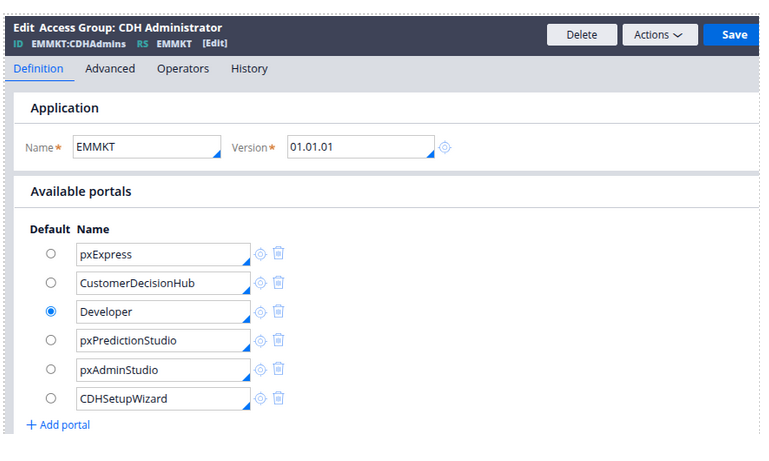Open the Version 01.01.01 combo box
The width and height of the screenshot is (769, 461).
coord(360,147)
